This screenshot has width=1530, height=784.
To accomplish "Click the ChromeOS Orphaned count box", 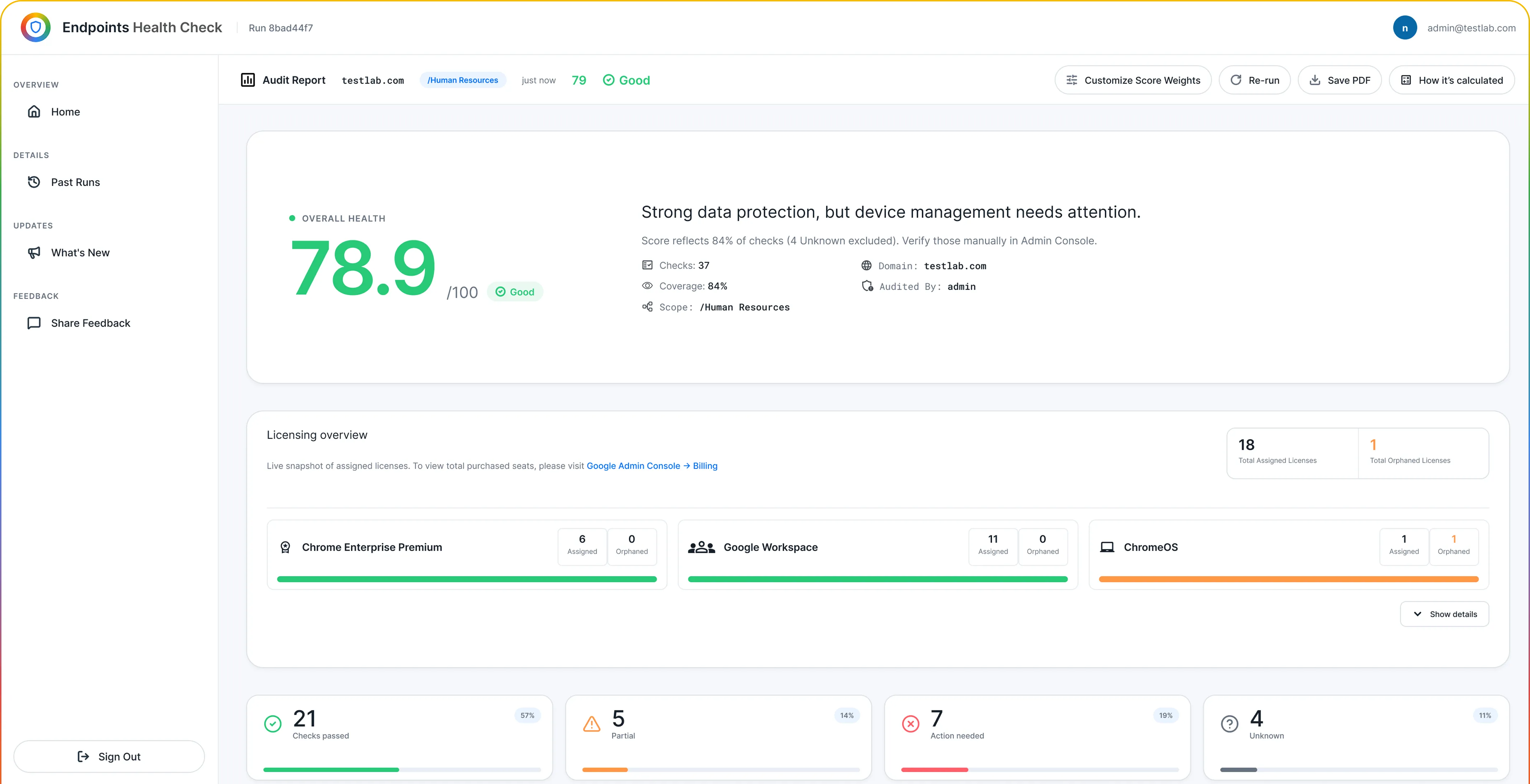I will tap(1453, 547).
